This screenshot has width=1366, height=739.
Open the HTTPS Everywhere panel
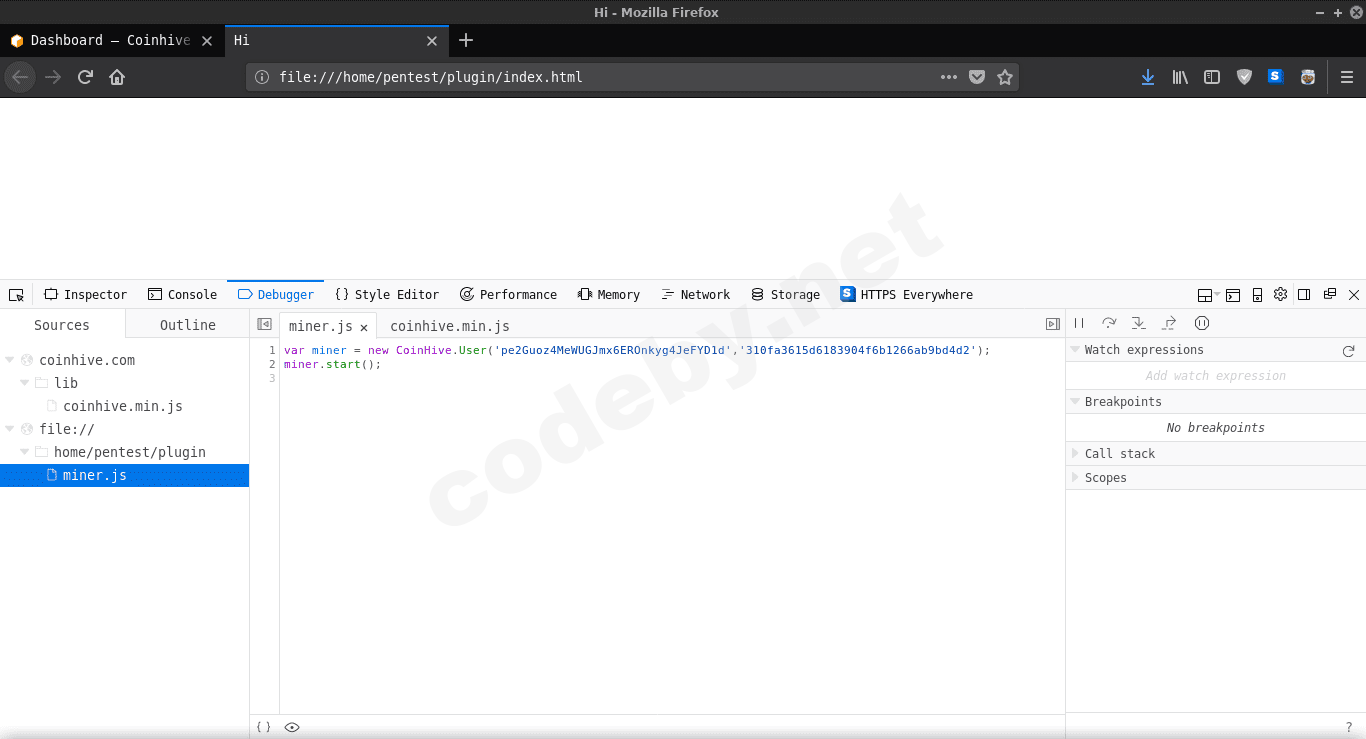pyautogui.click(x=907, y=295)
